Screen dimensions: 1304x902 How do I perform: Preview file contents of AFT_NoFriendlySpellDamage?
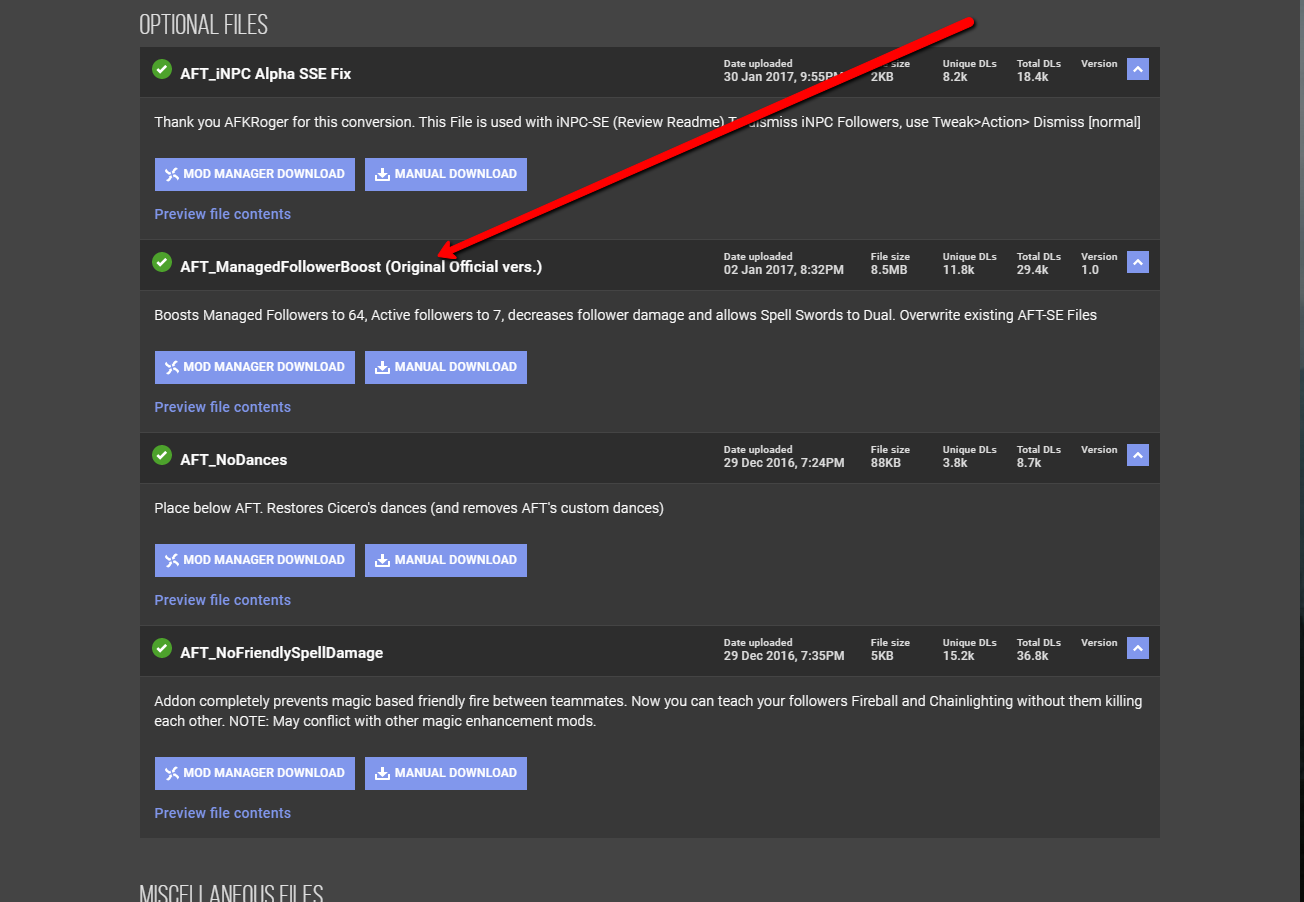click(222, 813)
